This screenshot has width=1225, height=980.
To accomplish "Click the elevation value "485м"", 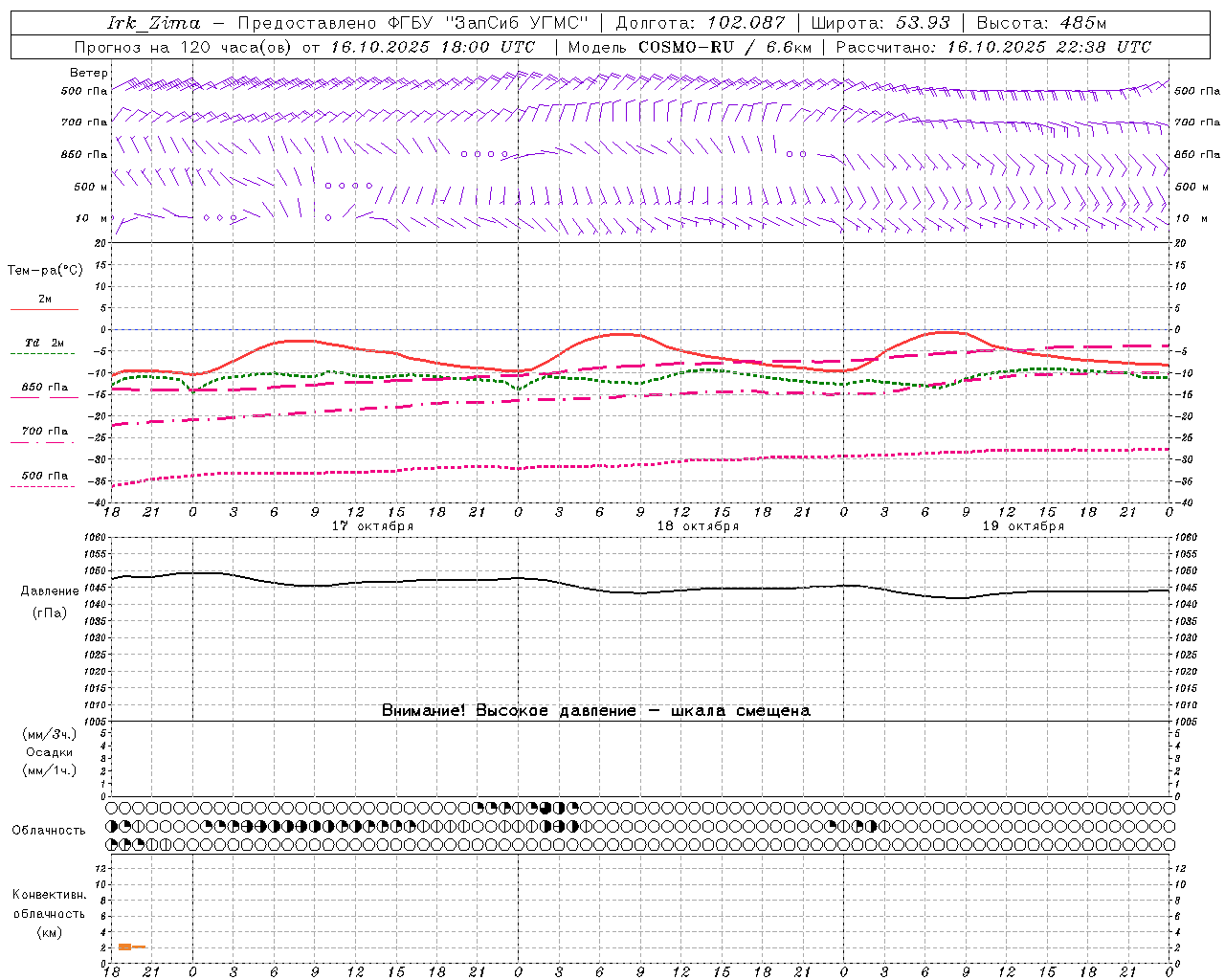I will pos(1082,23).
